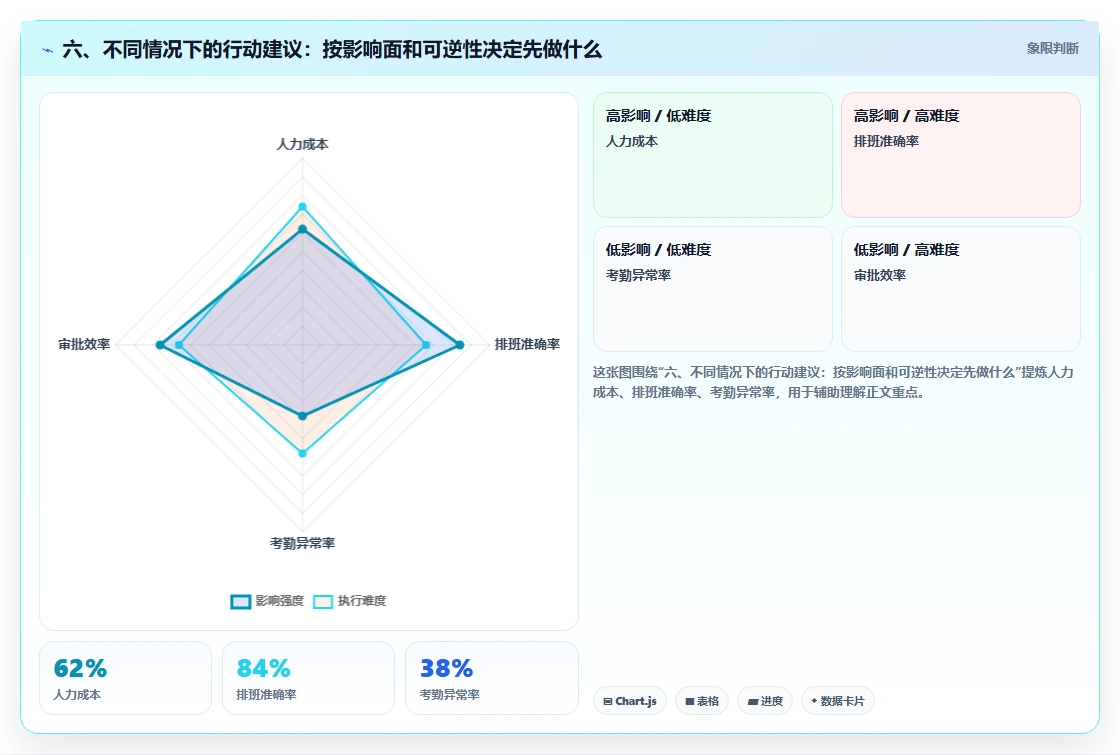Open the 低影响 / 低难度 quadrant card
Screen dimensions: 1120x755
click(x=713, y=289)
